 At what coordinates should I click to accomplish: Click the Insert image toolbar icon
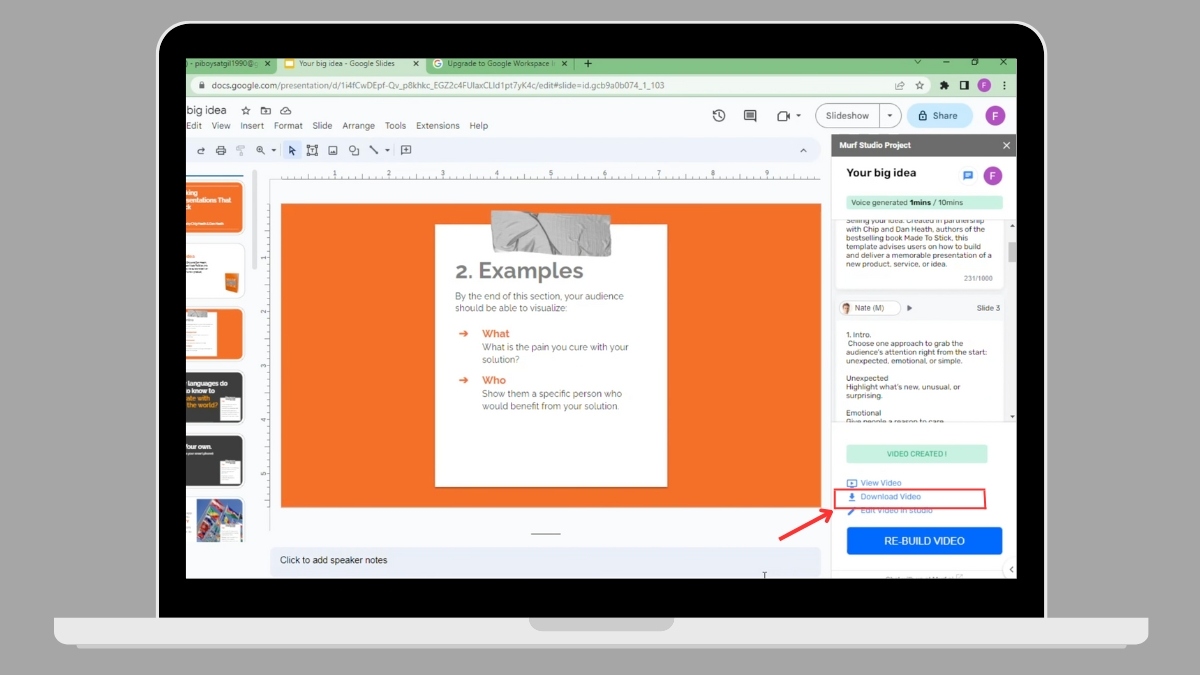333,151
